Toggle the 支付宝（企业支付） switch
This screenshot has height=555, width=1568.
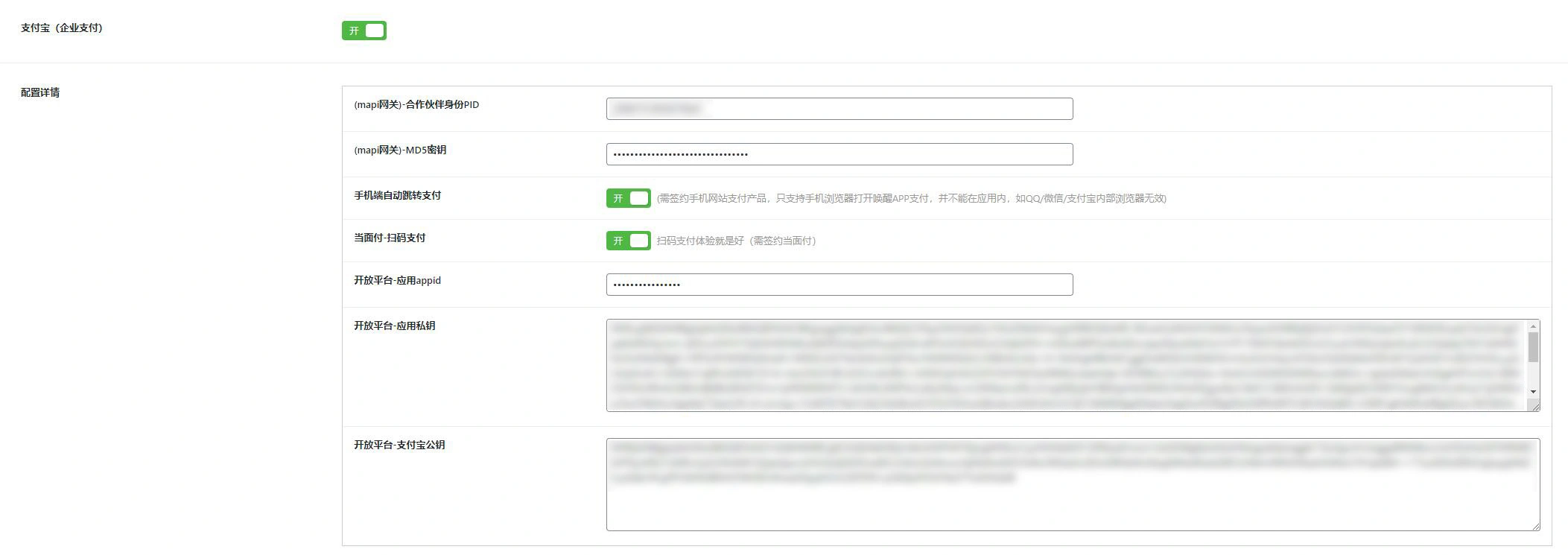point(364,31)
